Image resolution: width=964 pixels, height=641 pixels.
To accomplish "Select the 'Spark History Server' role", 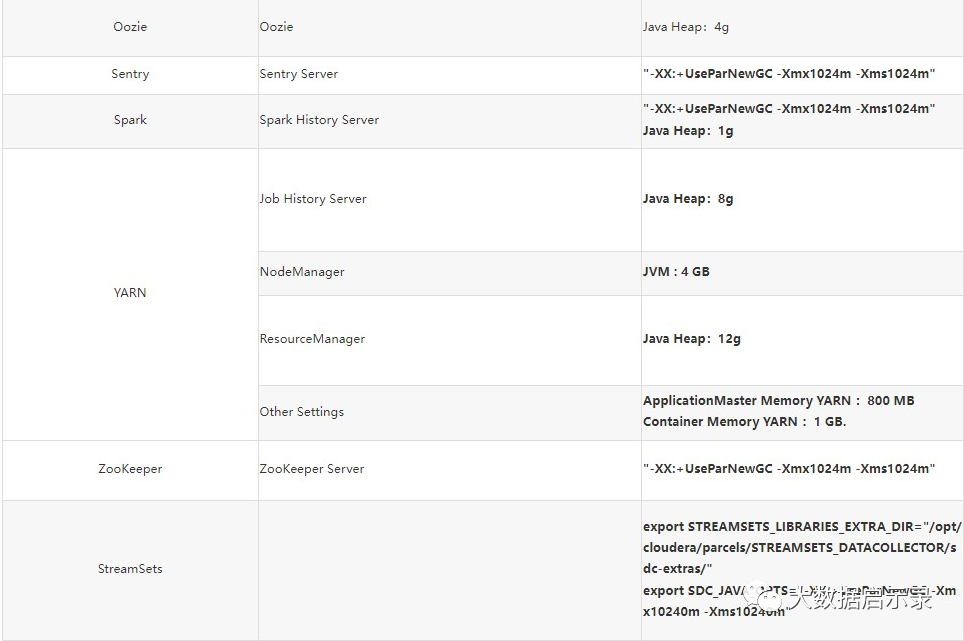I will point(319,120).
